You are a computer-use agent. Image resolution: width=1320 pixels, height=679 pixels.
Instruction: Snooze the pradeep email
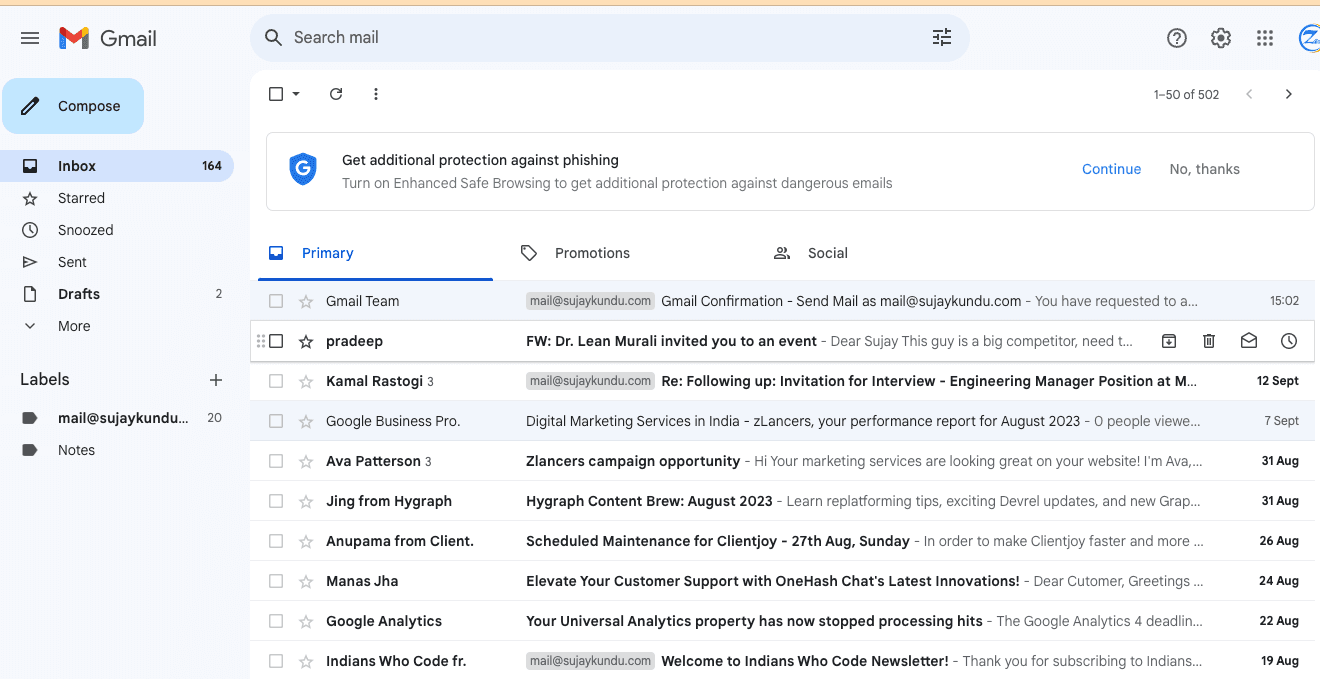1289,341
